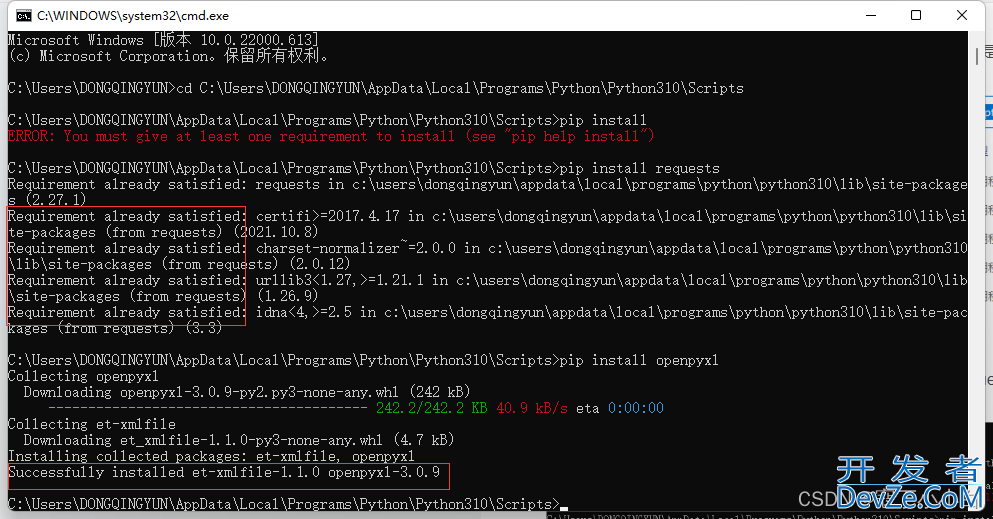Click the 'Collecting openpyxl' line

point(83,376)
